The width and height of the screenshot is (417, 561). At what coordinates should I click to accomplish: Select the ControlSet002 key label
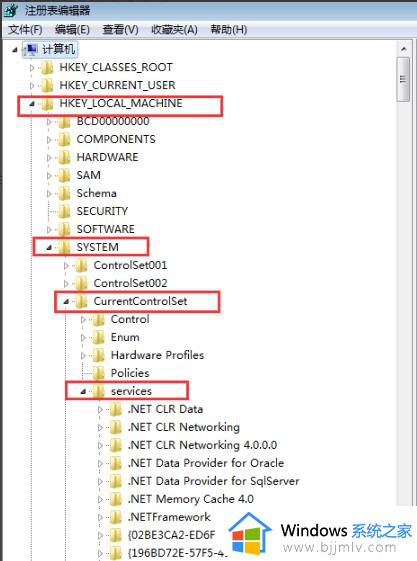point(130,283)
